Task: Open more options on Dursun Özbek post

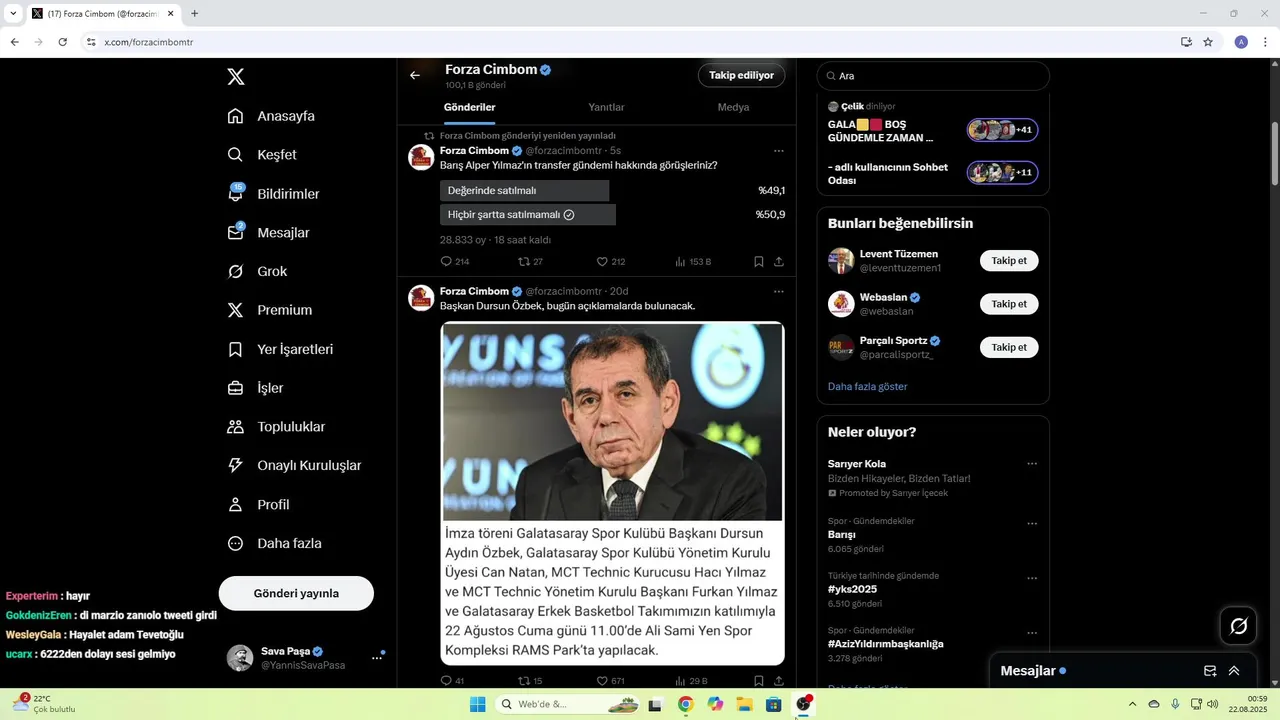Action: pyautogui.click(x=779, y=292)
